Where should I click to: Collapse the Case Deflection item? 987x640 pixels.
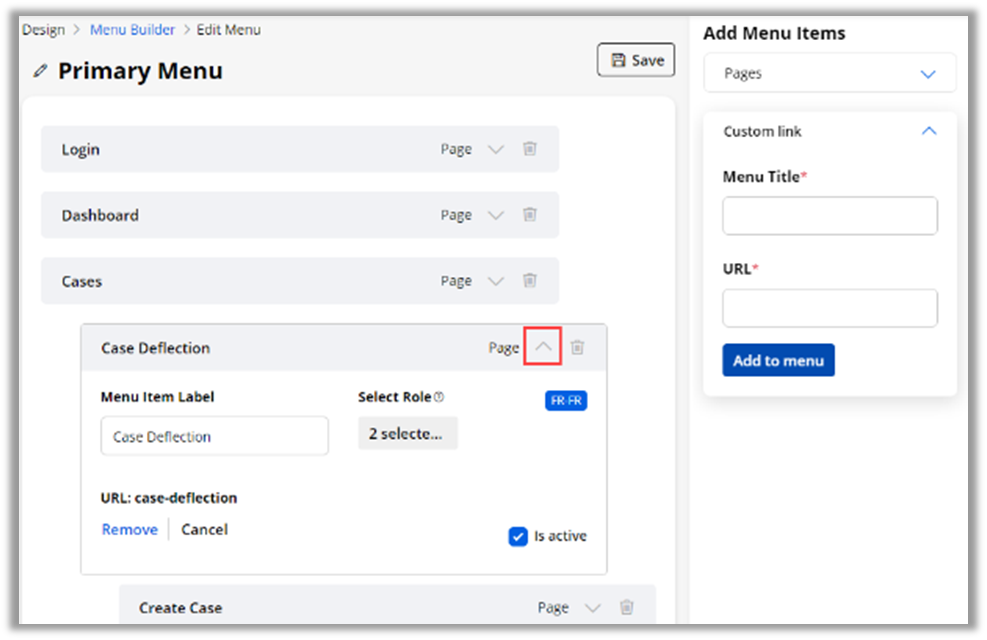543,347
